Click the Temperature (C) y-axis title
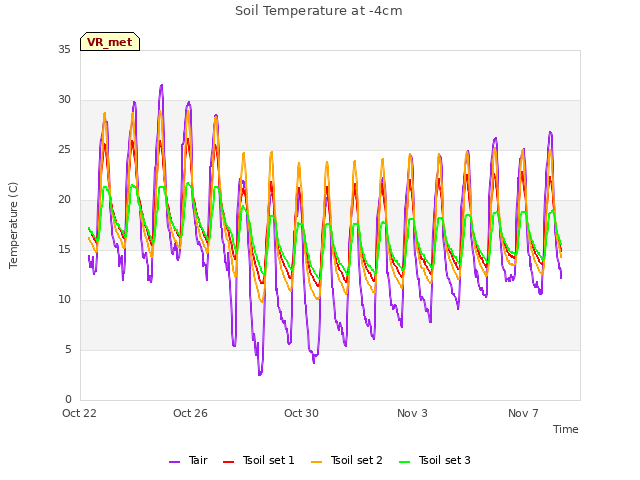The height and width of the screenshot is (480, 640). point(13,225)
